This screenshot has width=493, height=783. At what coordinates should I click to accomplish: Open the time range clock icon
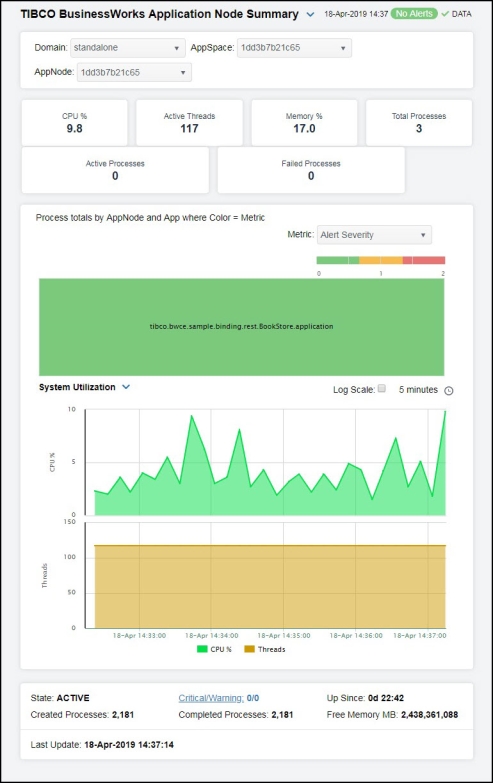[x=449, y=391]
